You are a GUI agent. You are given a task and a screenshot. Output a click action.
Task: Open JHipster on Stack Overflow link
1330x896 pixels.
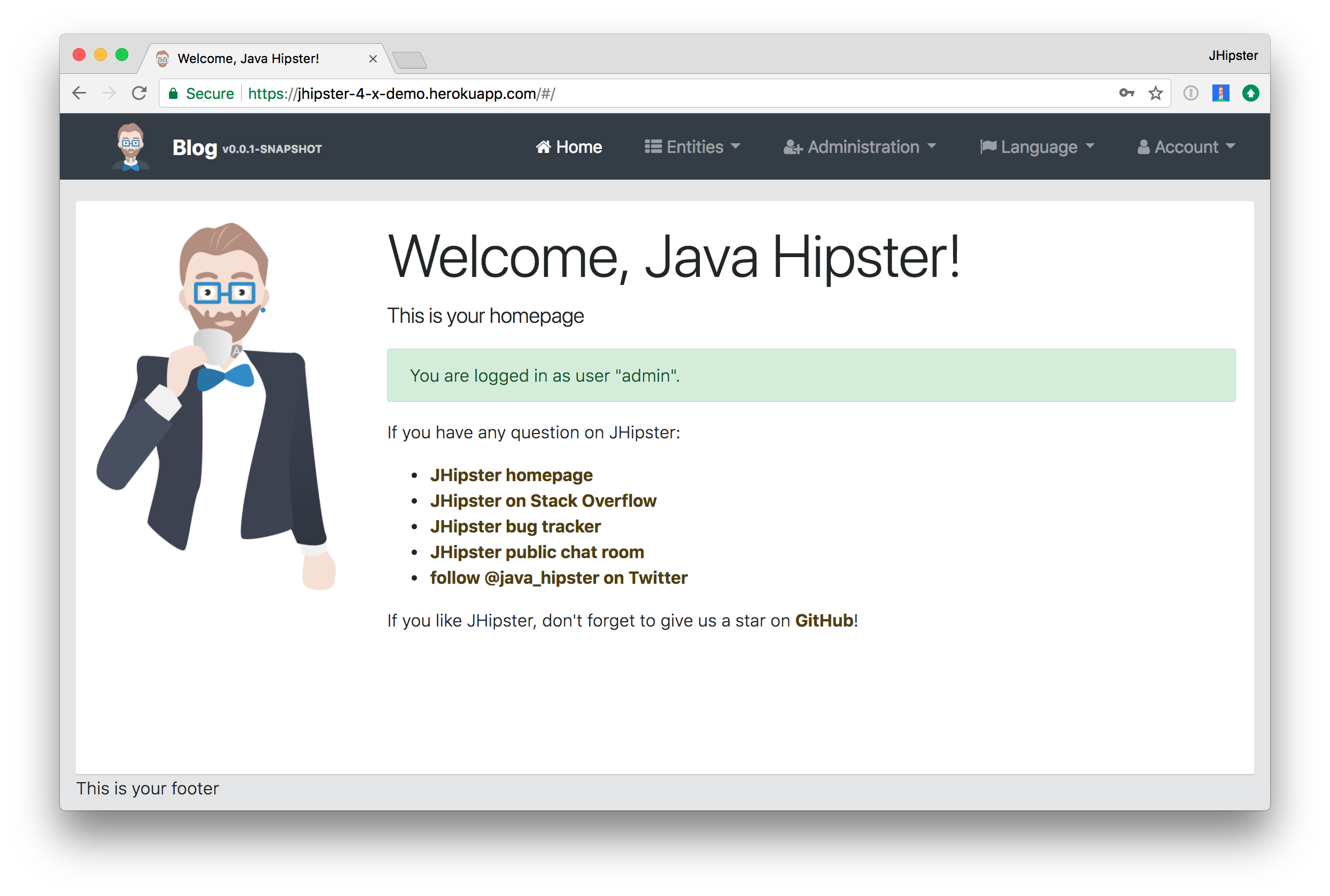point(543,500)
